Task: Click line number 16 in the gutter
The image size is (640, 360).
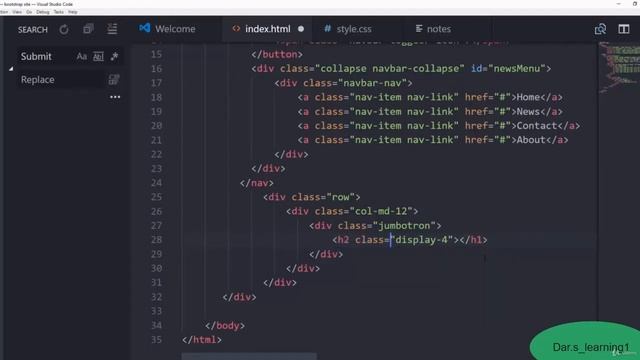Action: [156, 69]
